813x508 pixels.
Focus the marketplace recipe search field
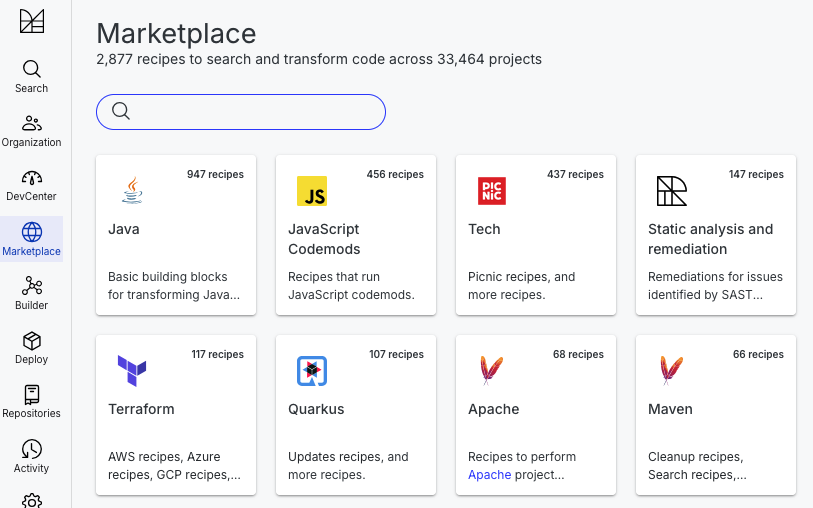tap(241, 112)
